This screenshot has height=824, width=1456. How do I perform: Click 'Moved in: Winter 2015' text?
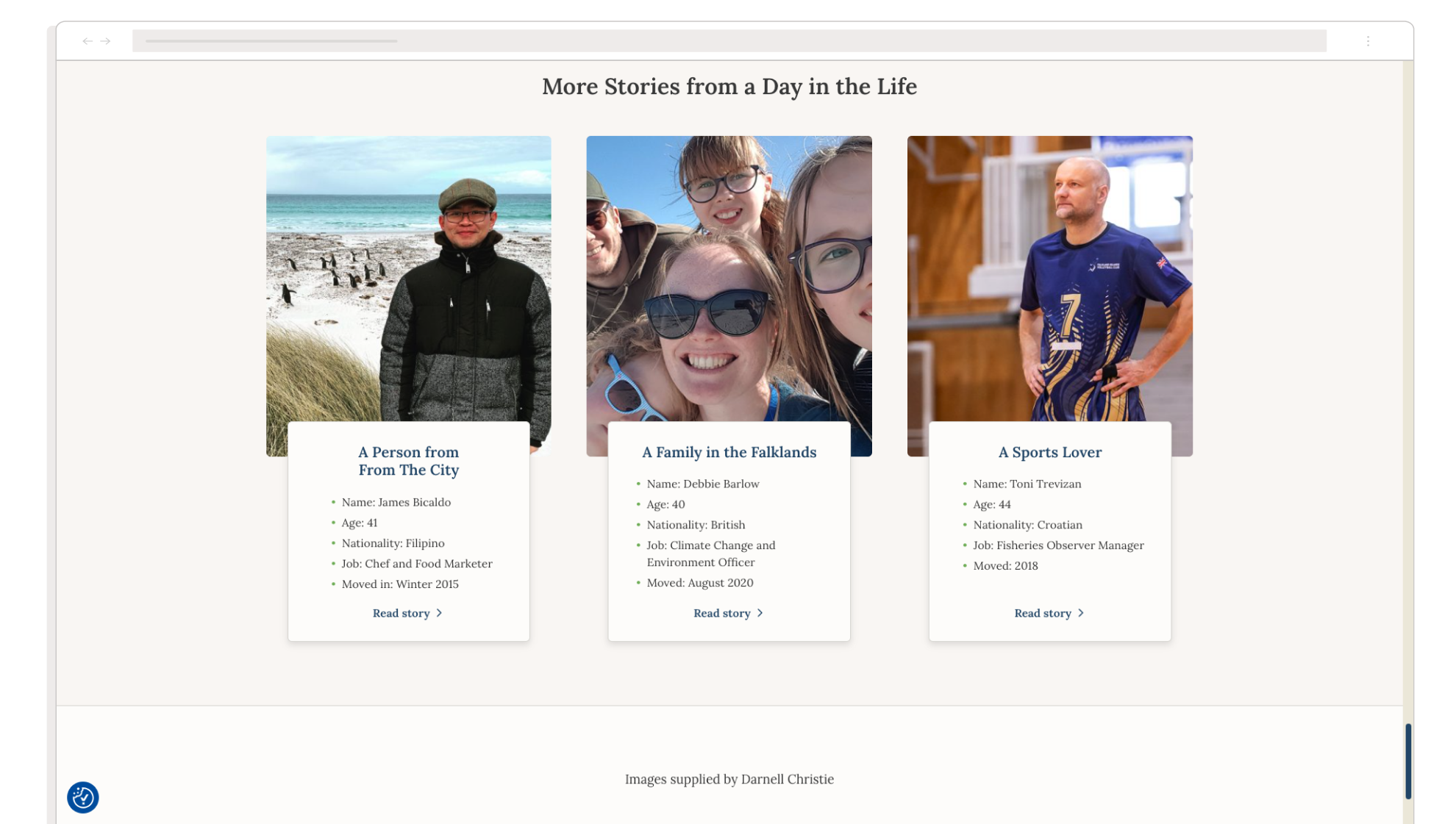pos(399,584)
